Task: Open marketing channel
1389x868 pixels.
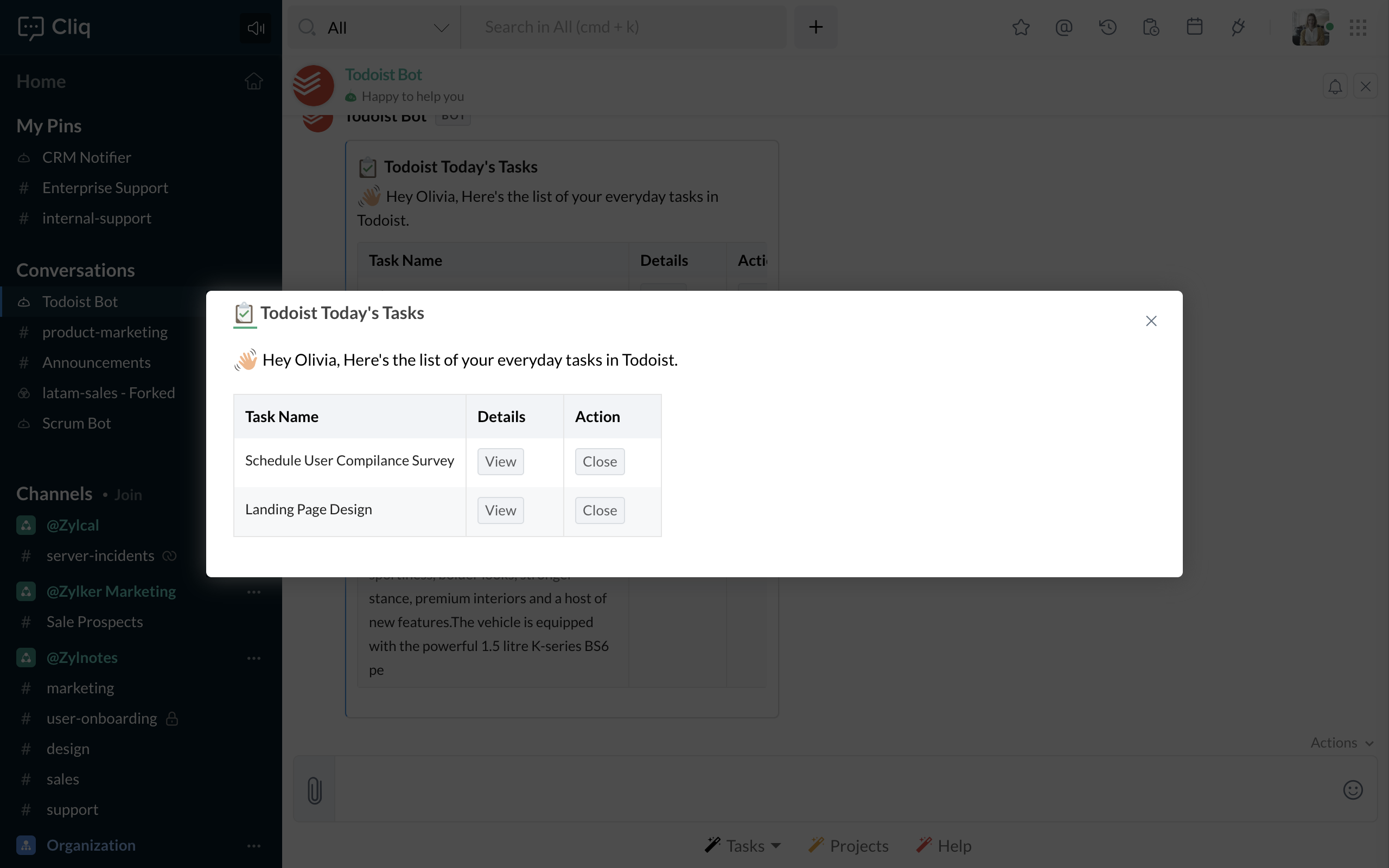Action: 80,688
